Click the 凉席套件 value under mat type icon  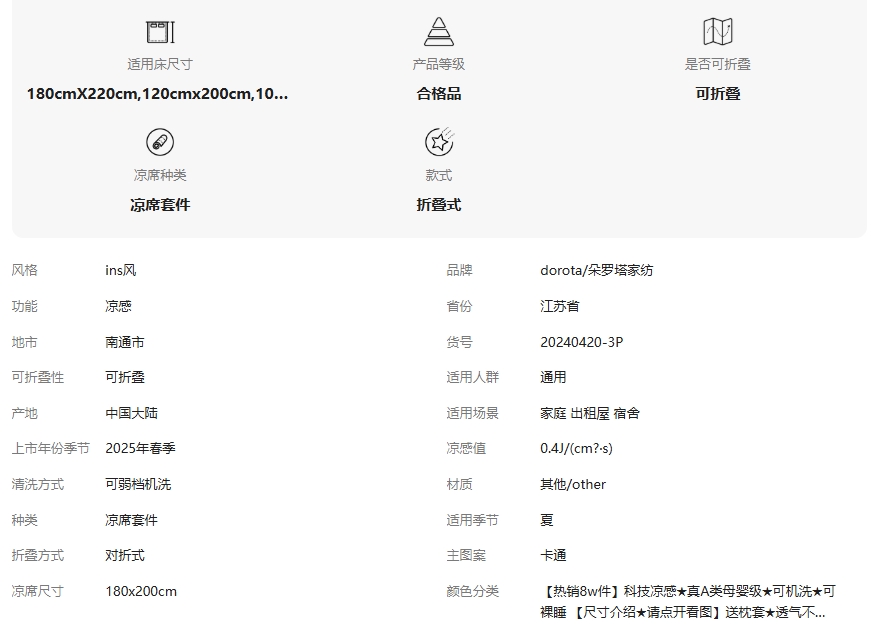(x=159, y=205)
